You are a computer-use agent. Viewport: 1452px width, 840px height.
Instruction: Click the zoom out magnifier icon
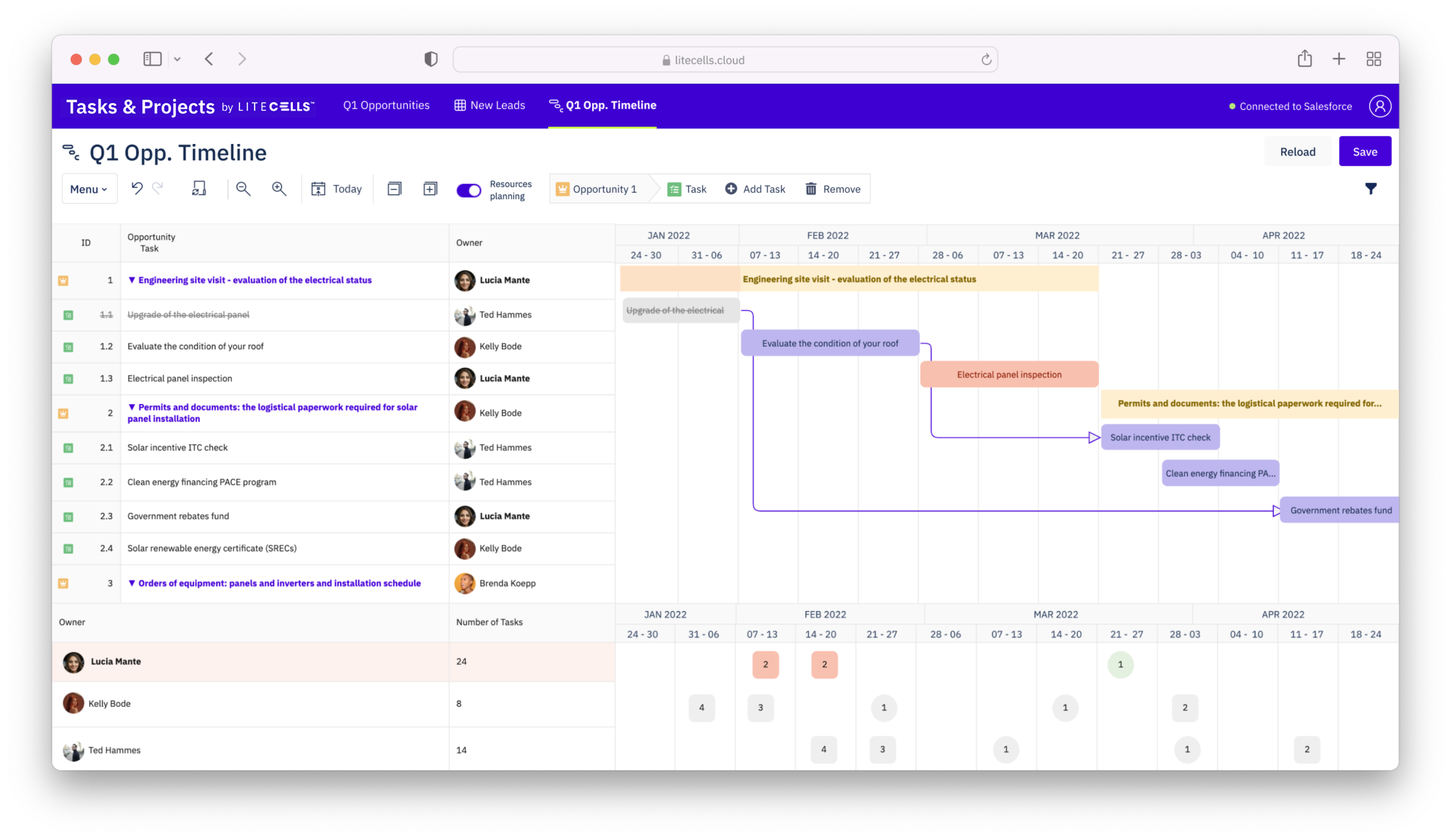coord(243,188)
